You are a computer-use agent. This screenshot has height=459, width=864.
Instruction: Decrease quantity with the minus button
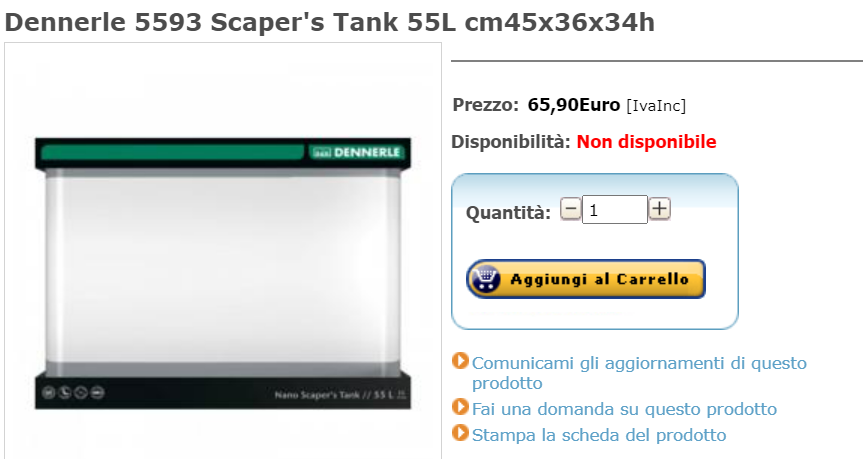571,209
